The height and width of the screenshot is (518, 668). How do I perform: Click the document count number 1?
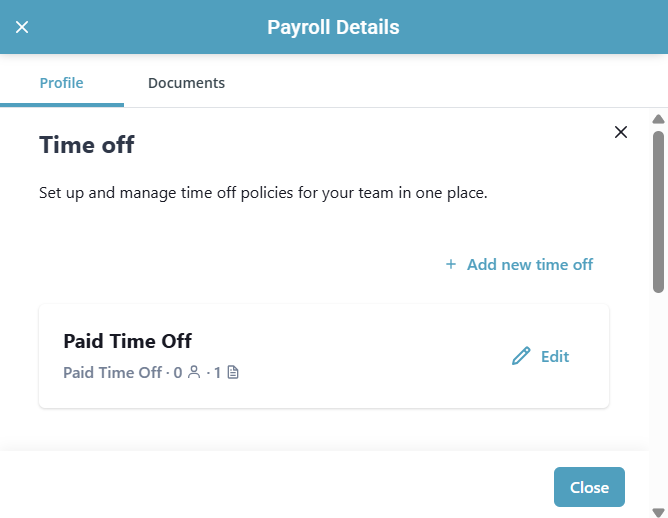217,373
